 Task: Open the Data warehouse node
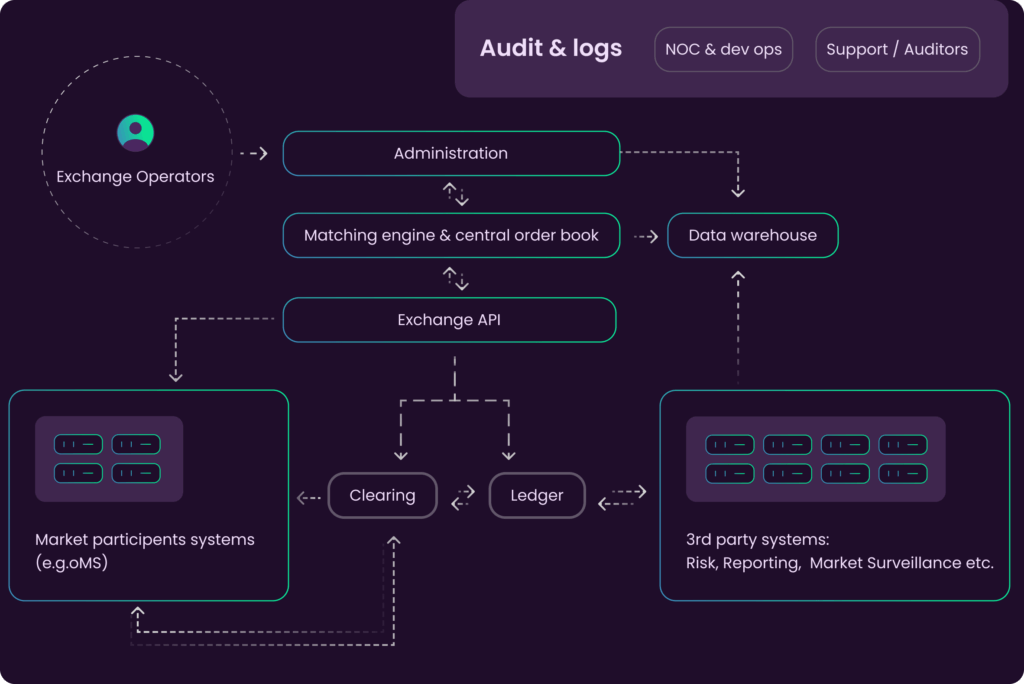click(753, 235)
